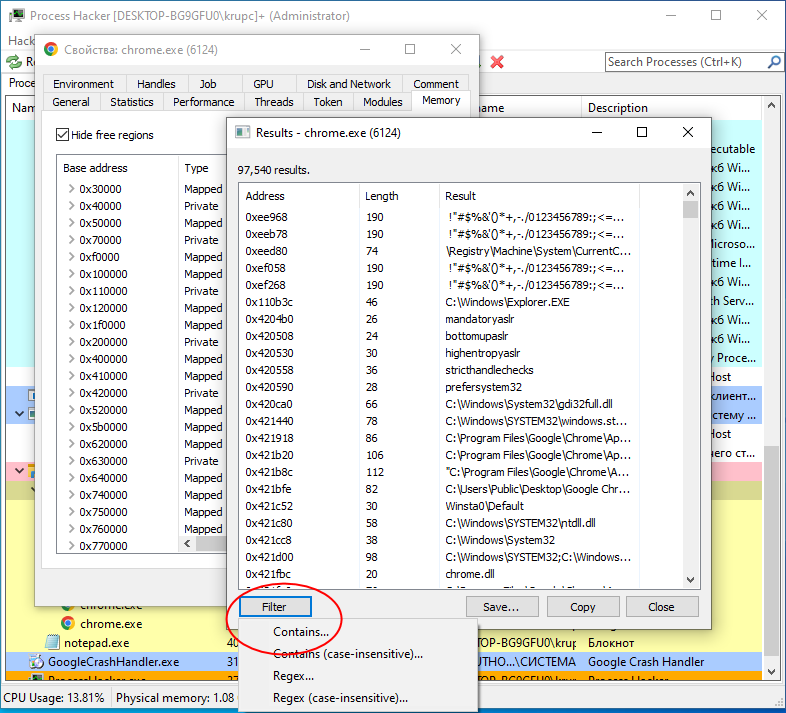Select result row 0xeed80 Registry path
This screenshot has width=786, height=713.
point(460,251)
